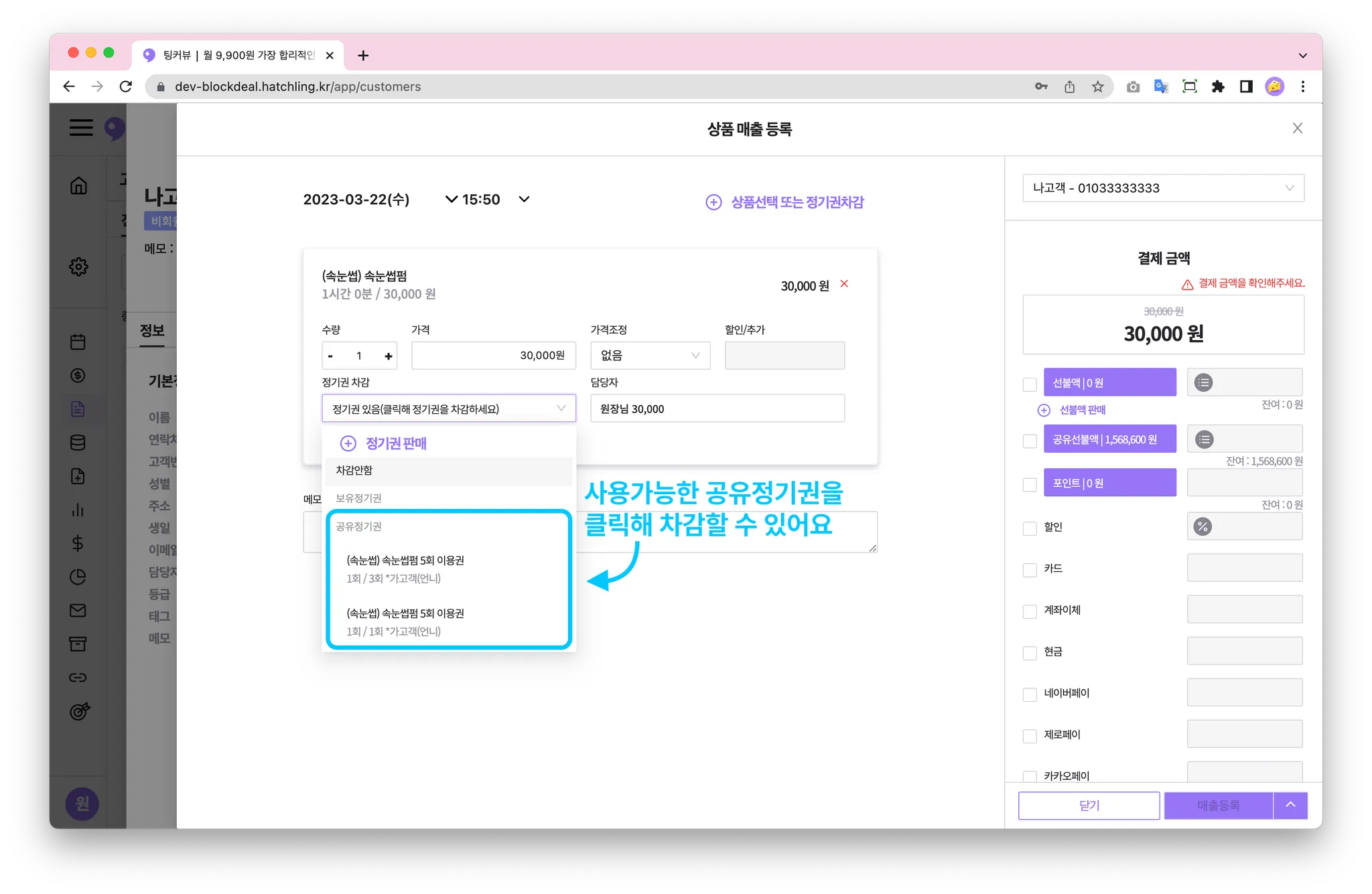Click the red X to remove 속눈썹펌 item
Image resolution: width=1372 pixels, height=894 pixels.
(x=844, y=284)
